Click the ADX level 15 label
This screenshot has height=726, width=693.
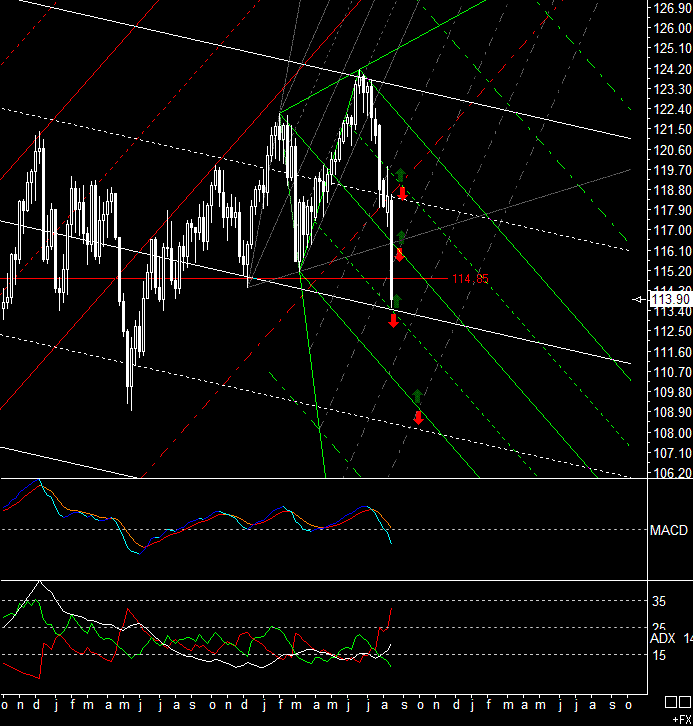point(658,656)
